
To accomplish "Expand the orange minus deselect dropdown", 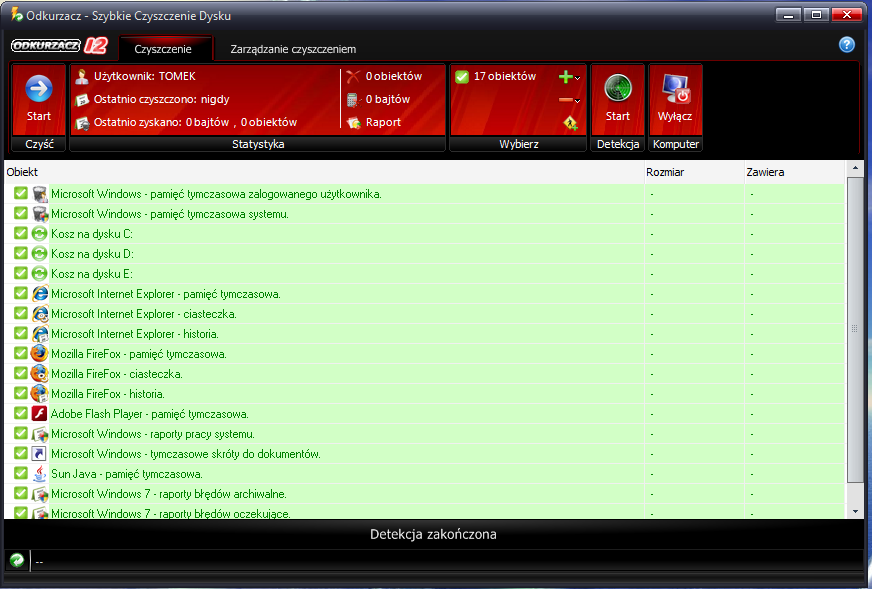I will click(569, 100).
